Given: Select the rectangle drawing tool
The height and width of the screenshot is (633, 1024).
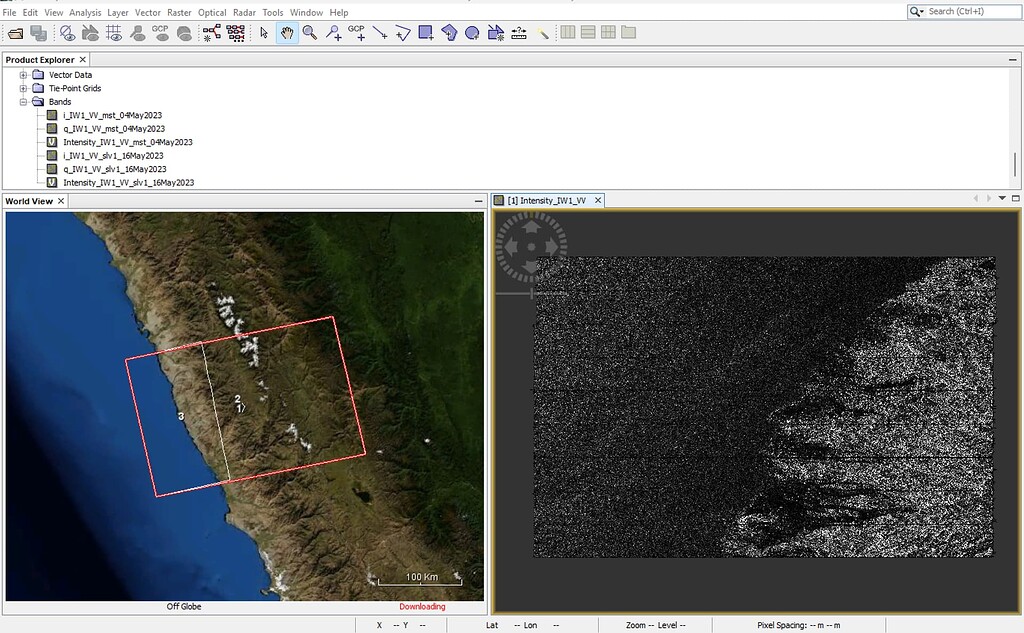Looking at the screenshot, I should pyautogui.click(x=423, y=32).
